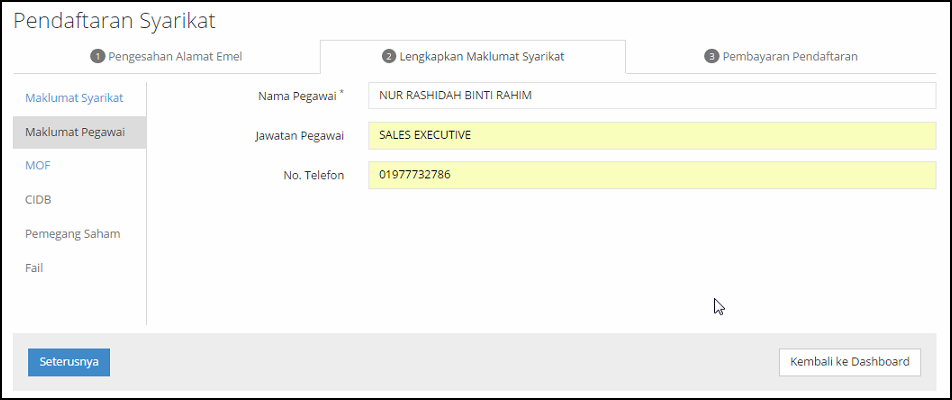Viewport: 952px width, 400px height.
Task: Click the Kembali ke Dashboard button
Action: pyautogui.click(x=849, y=362)
